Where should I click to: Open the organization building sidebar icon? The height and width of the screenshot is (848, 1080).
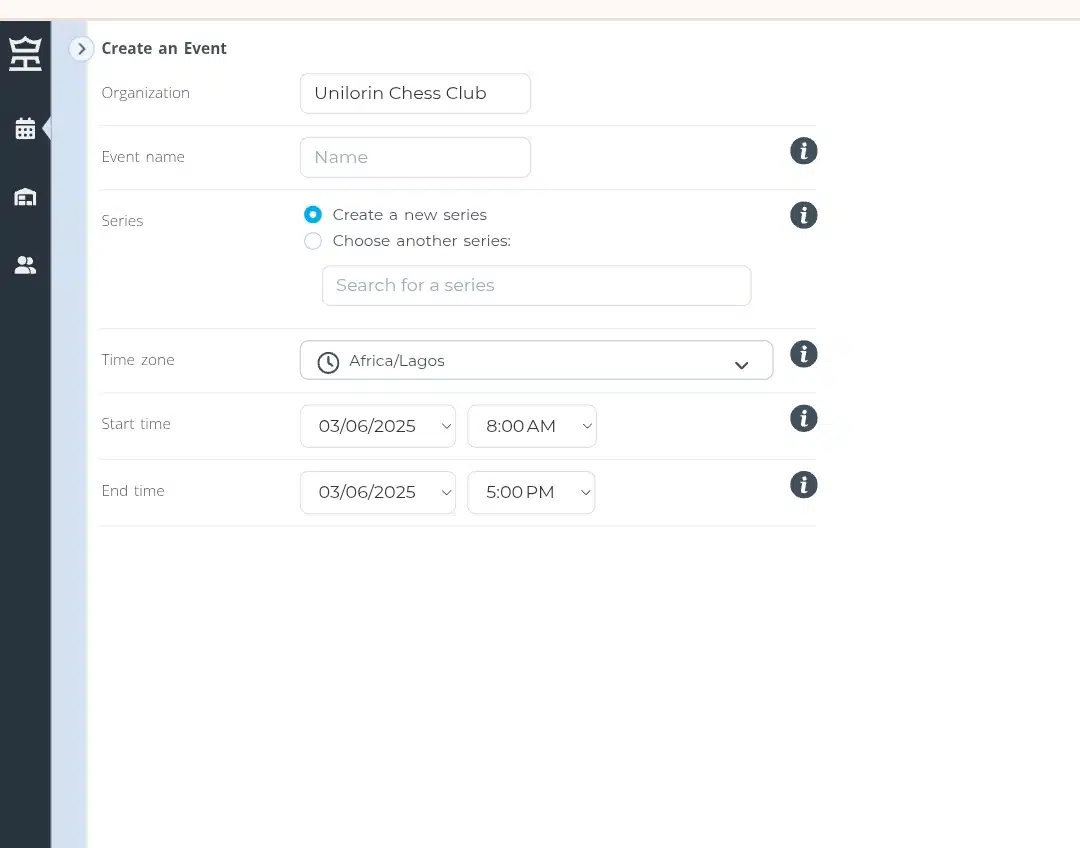[25, 197]
